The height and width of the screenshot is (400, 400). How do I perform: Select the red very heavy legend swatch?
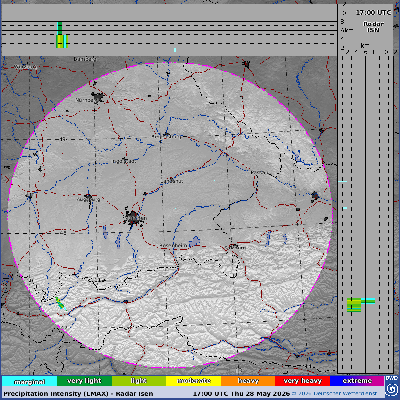tap(302, 381)
